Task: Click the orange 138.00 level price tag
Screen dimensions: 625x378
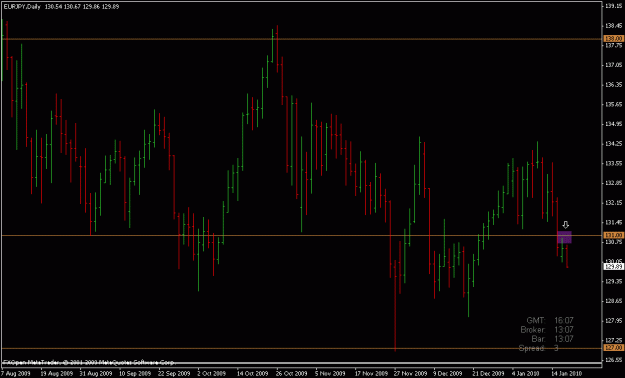Action: click(614, 39)
